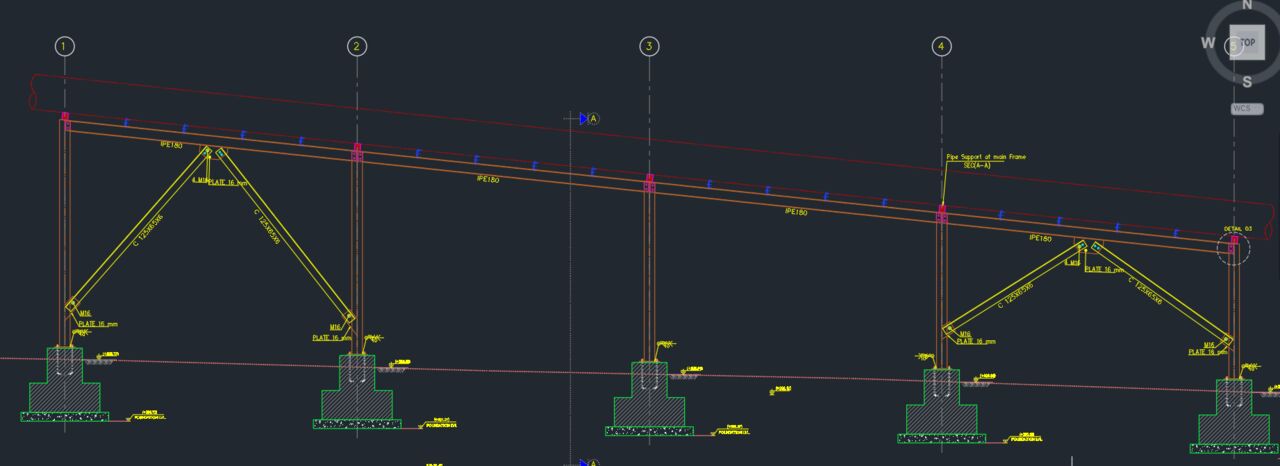
Task: Select the 'SEC(A-A)' annotation text
Action: [977, 165]
